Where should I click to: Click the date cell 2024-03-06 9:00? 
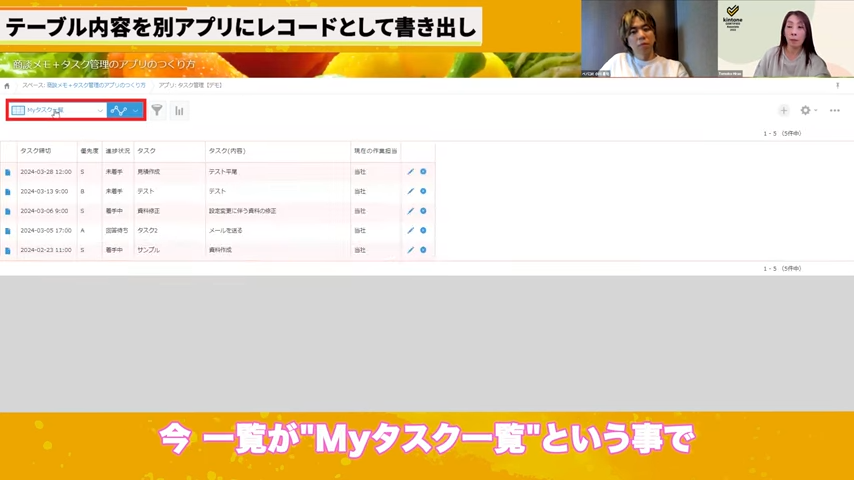tap(44, 211)
